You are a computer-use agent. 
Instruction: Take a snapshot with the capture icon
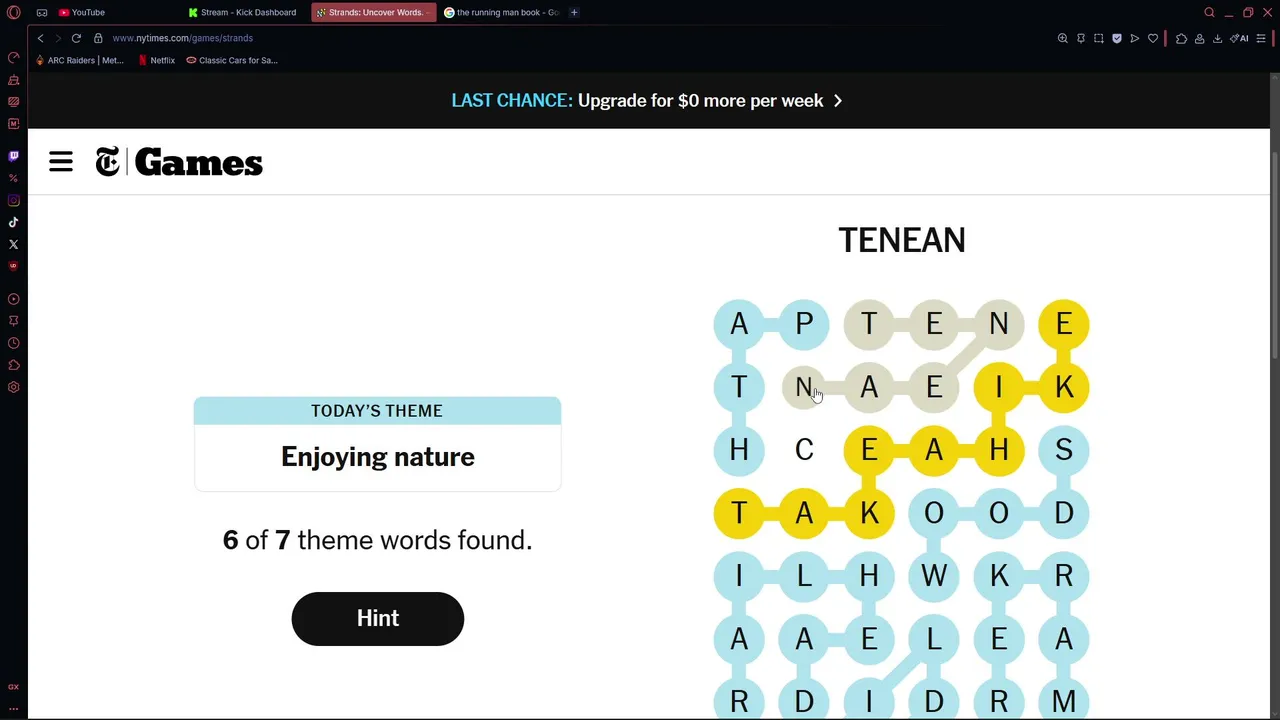click(1098, 38)
